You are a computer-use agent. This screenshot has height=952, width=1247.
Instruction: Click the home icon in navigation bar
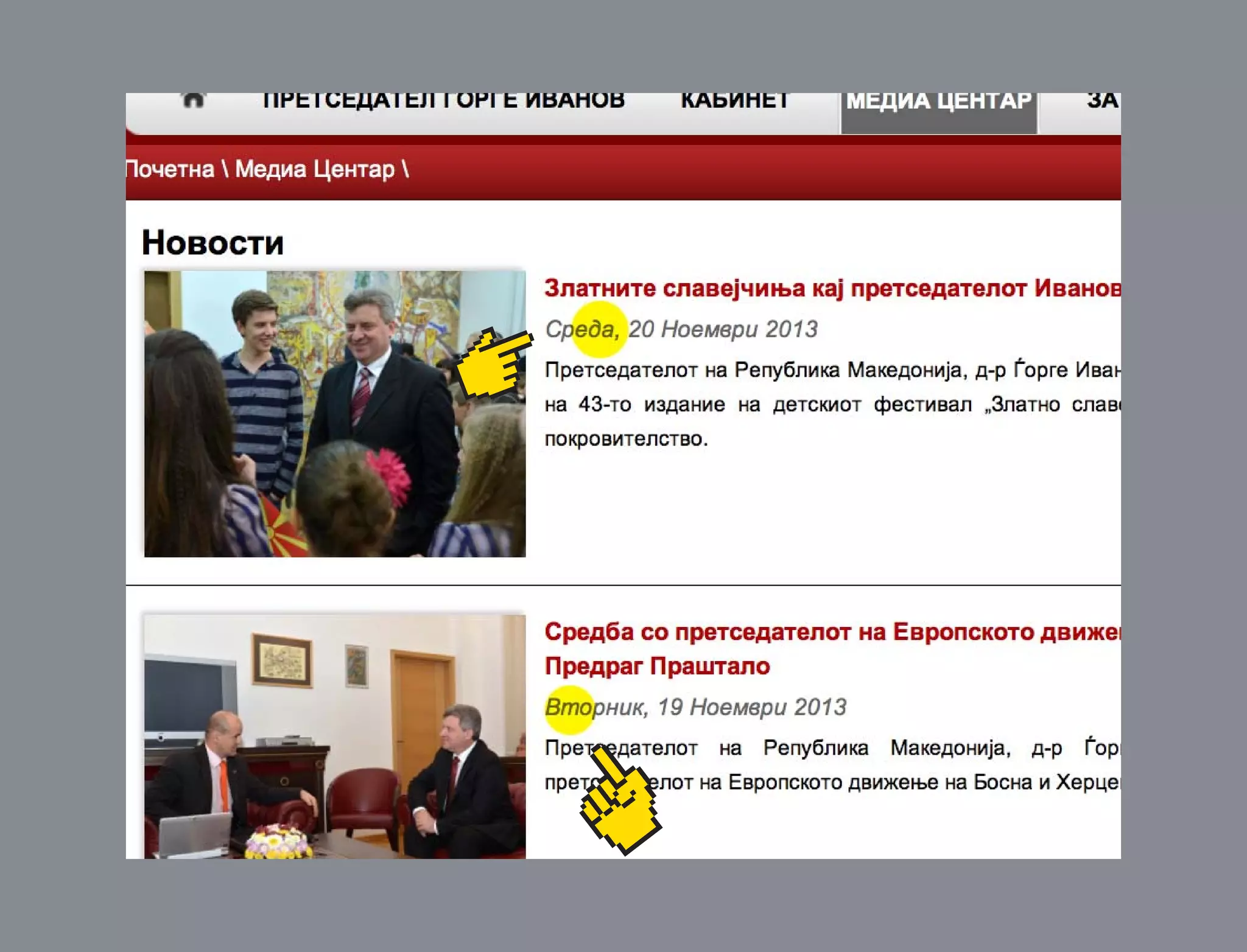click(x=193, y=100)
